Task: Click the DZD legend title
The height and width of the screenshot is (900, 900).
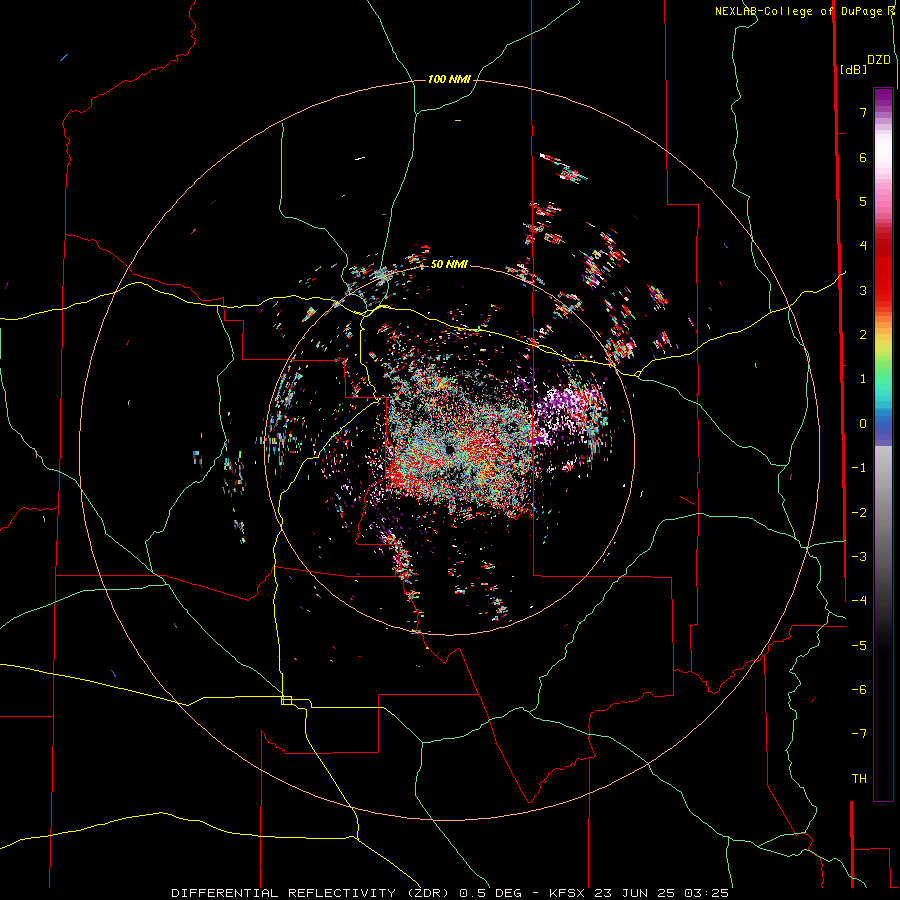Action: (879, 59)
